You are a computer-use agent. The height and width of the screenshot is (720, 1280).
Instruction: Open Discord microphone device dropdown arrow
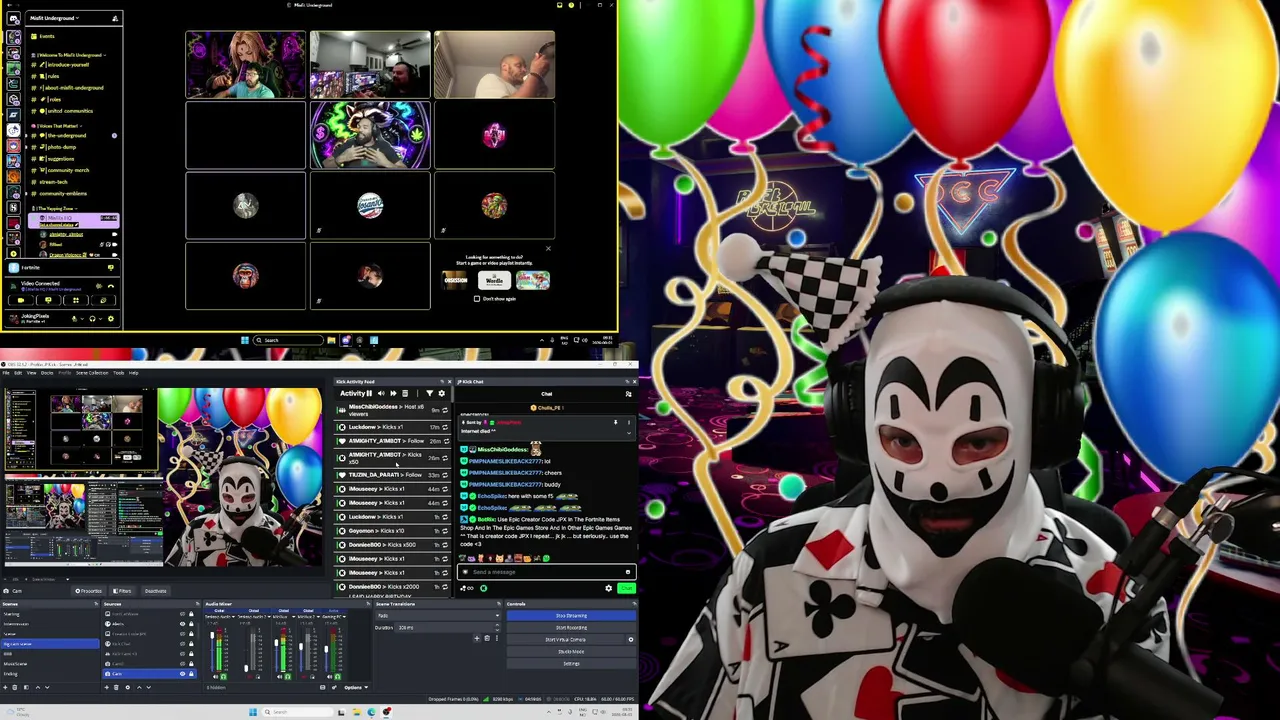point(82,319)
